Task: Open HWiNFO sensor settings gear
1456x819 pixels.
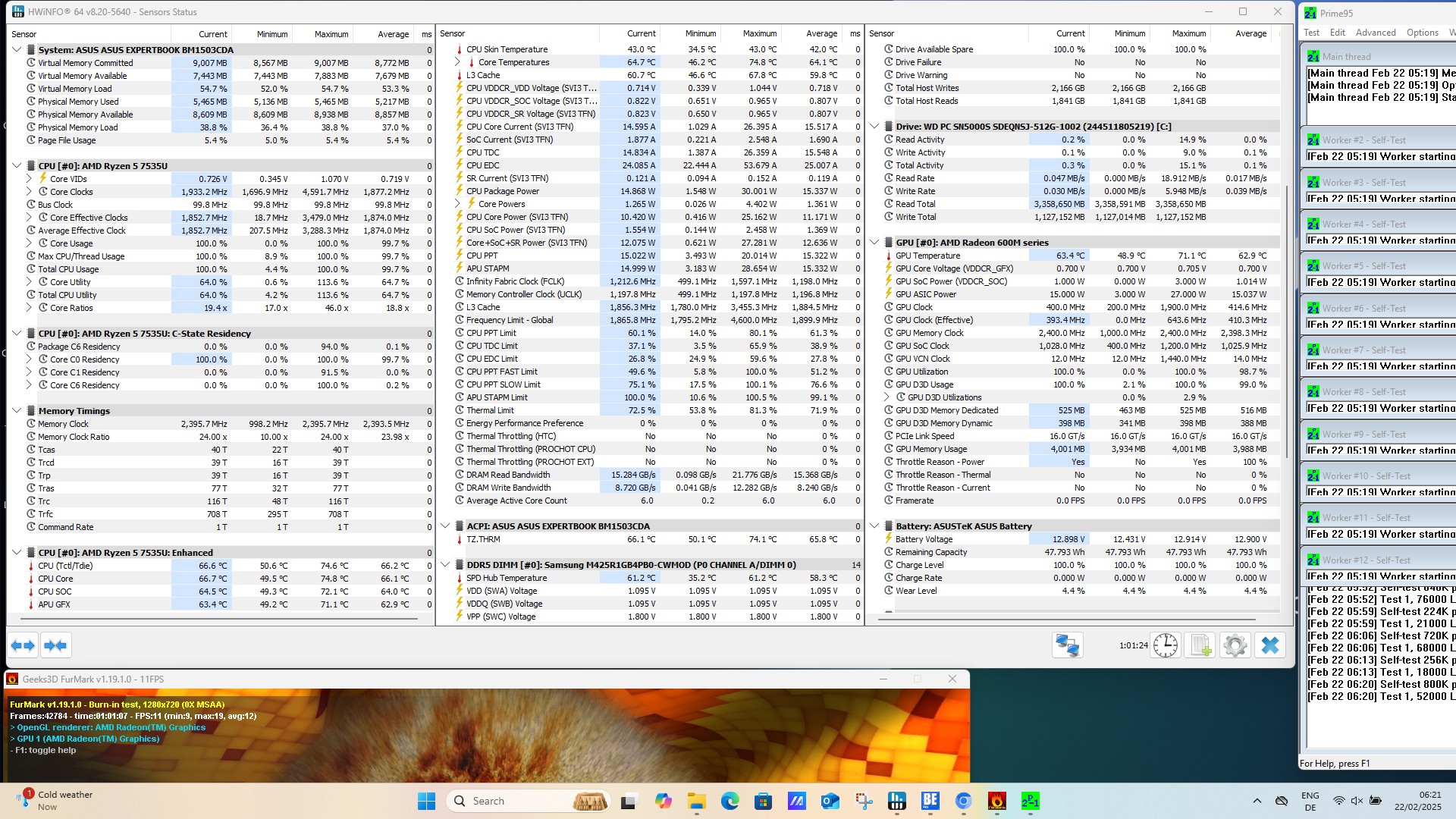Action: click(1235, 645)
